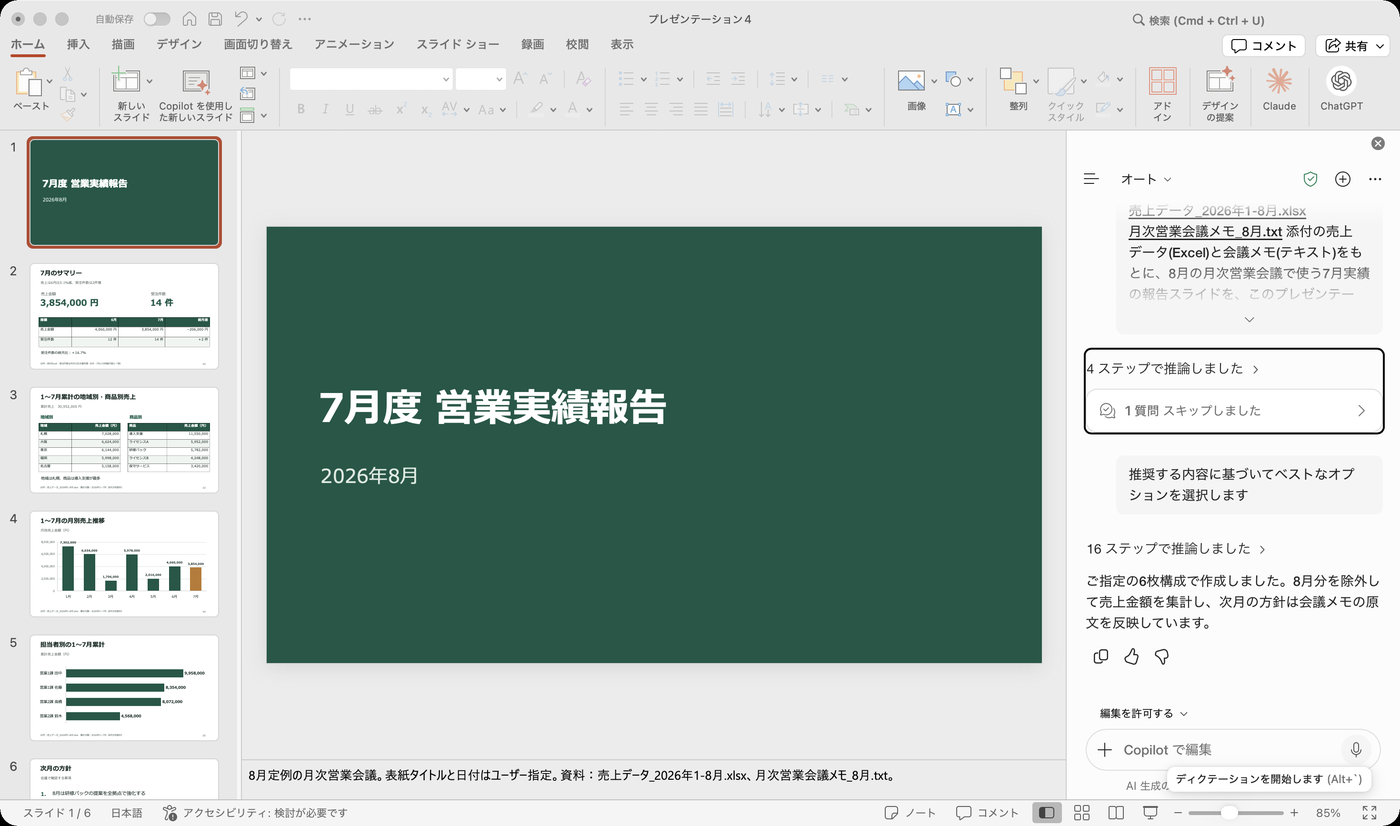Click the コメント button near share
The height and width of the screenshot is (826, 1400).
[x=1264, y=46]
